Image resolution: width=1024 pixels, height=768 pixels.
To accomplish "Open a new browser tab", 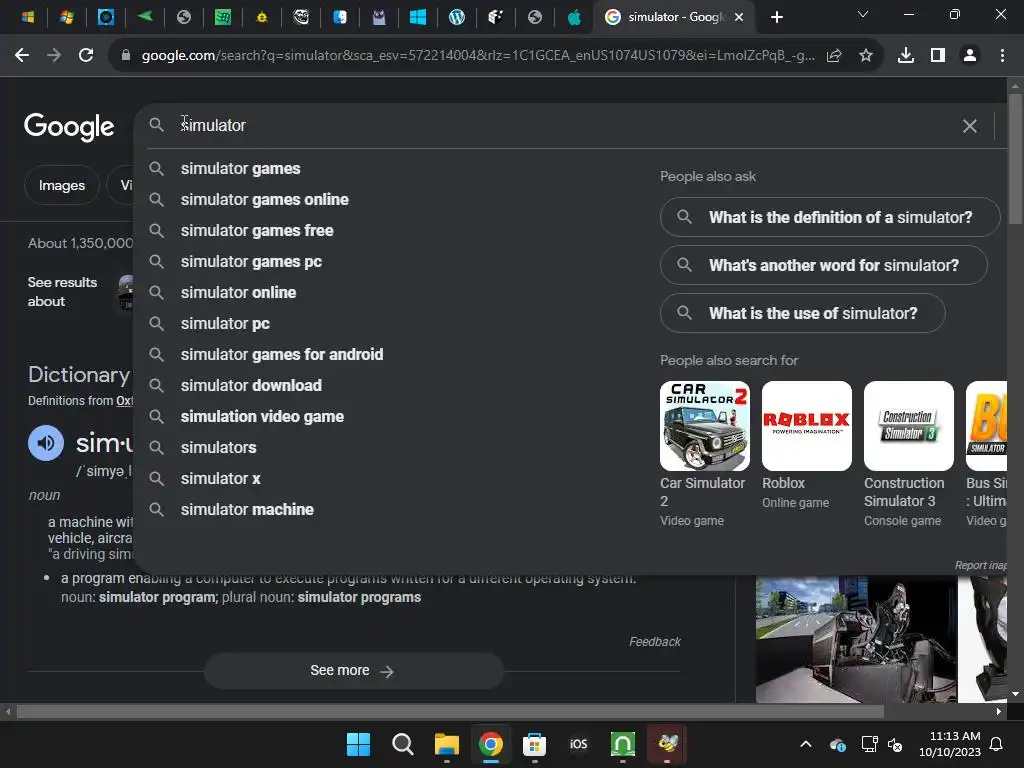I will click(776, 17).
